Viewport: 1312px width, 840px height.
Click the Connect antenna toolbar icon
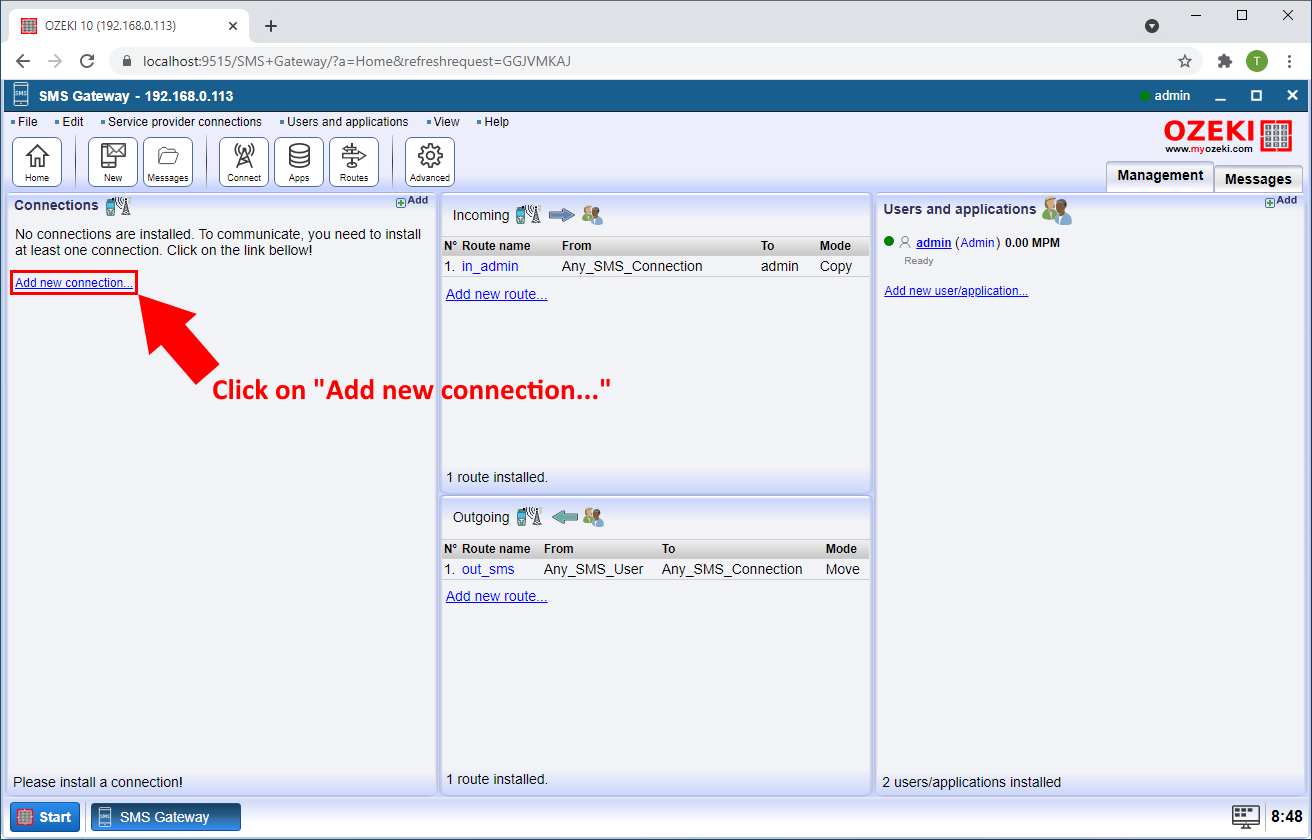pos(244,162)
